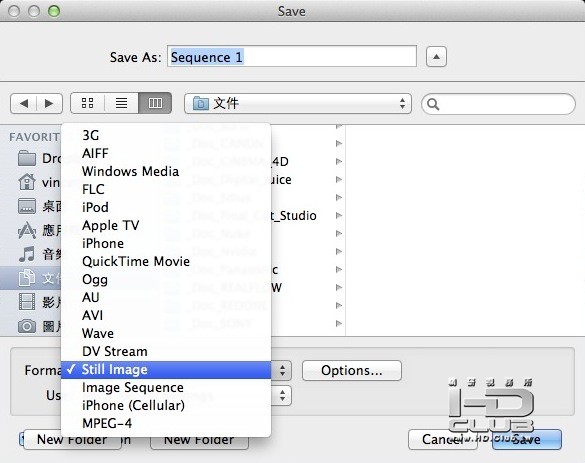Viewport: 585px width, 463px height.
Task: Click the Save As filename field
Action: coord(292,57)
